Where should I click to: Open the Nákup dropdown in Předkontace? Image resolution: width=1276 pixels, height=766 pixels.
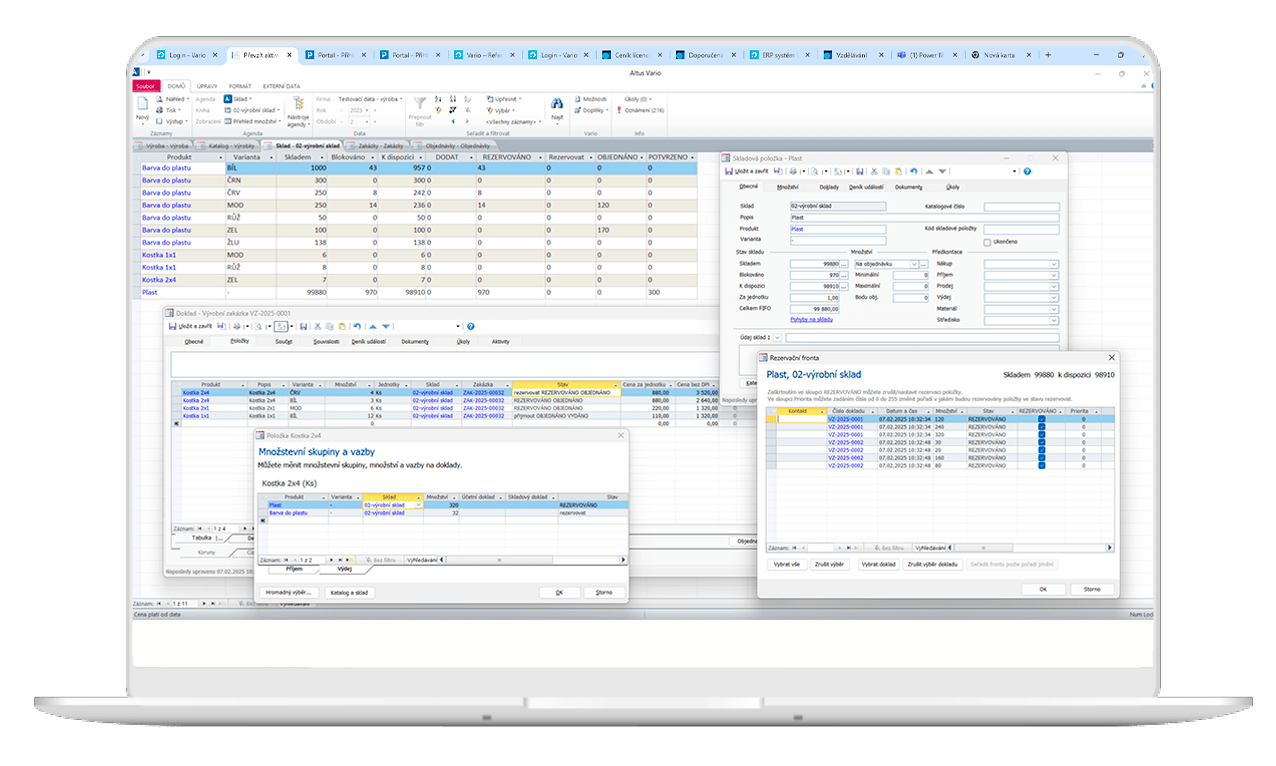coord(1053,264)
